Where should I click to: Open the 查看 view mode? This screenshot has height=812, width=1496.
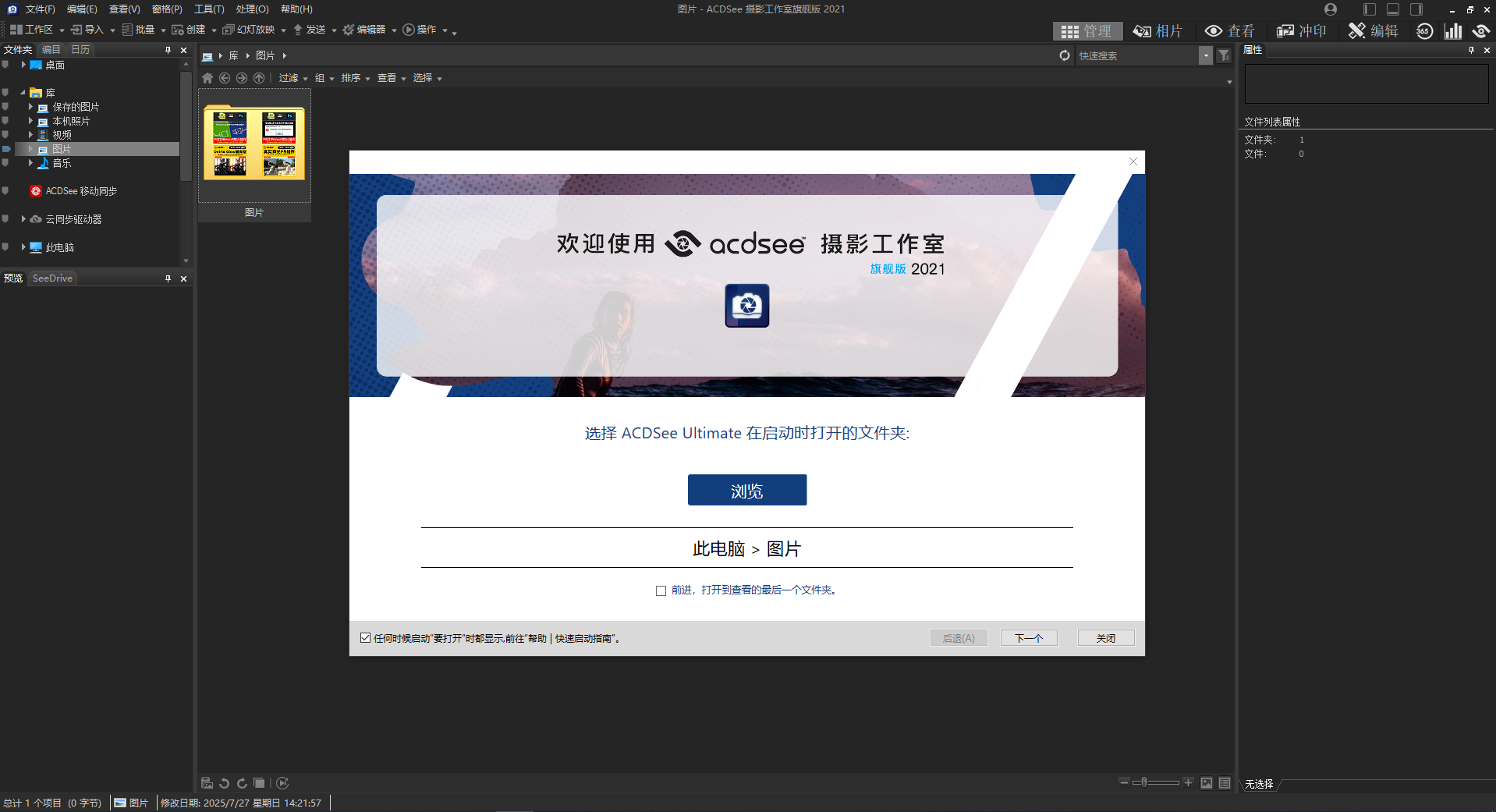(x=1229, y=31)
